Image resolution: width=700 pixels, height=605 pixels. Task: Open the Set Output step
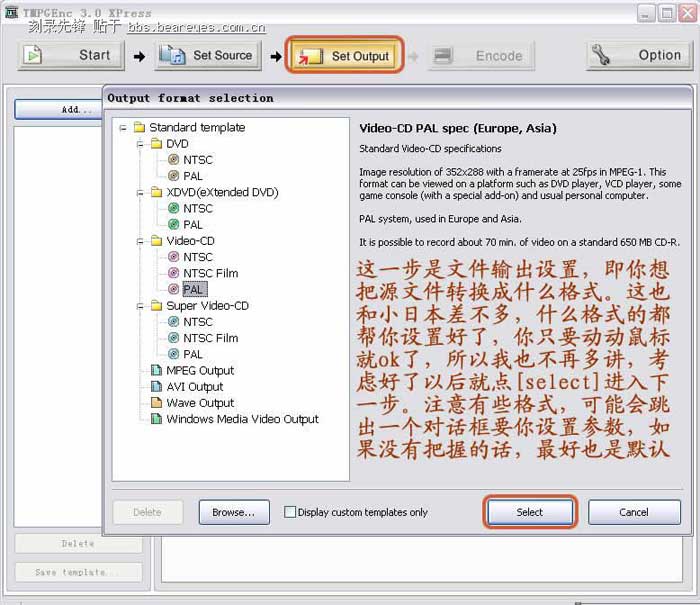[x=344, y=56]
